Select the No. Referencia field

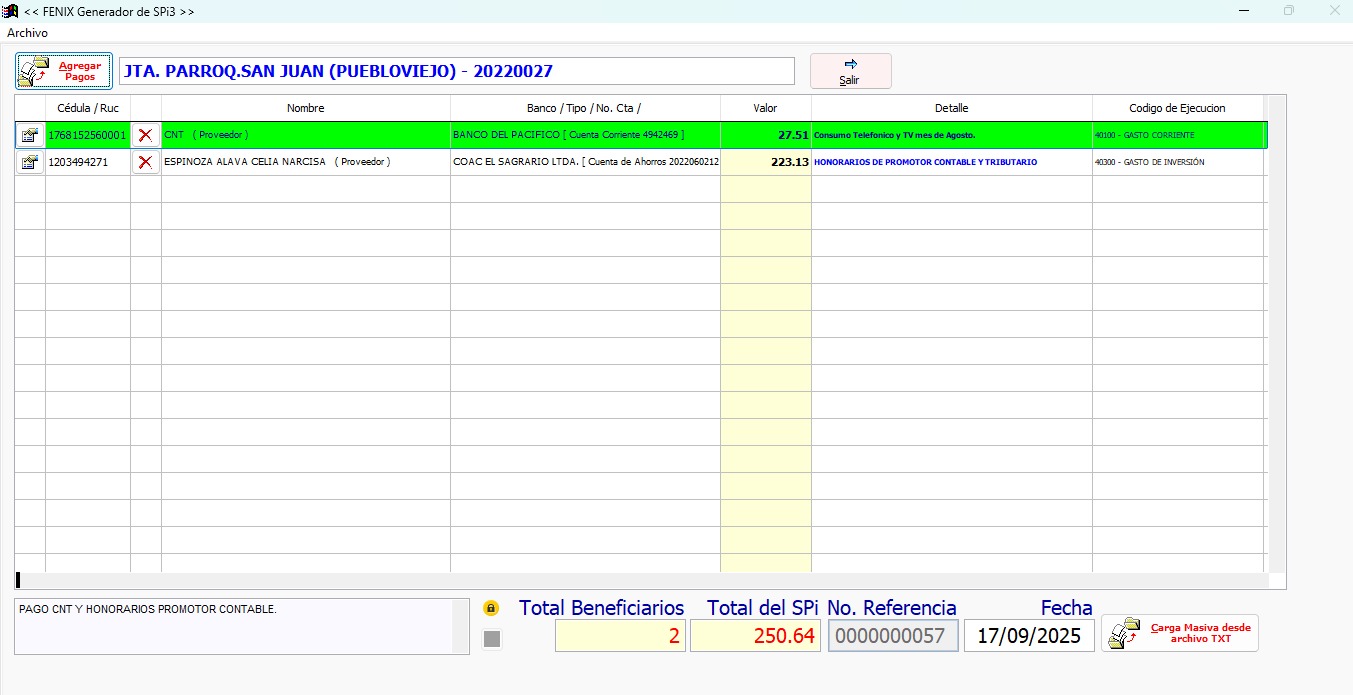coord(892,636)
